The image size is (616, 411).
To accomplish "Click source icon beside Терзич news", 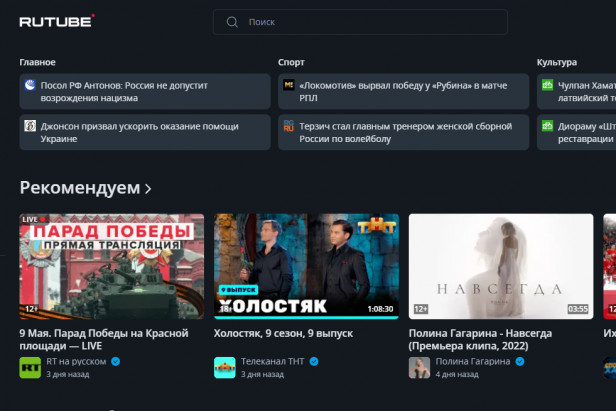I will (288, 126).
